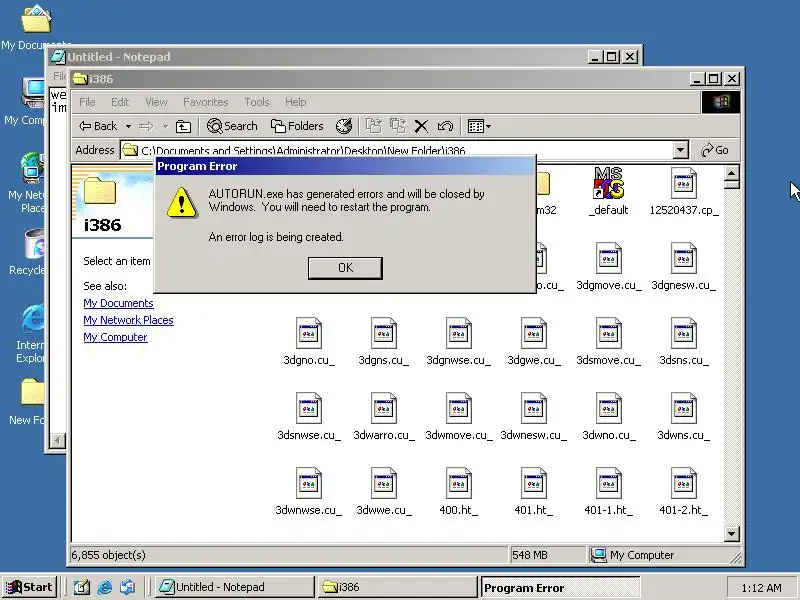This screenshot has height=600, width=800.
Task: Click the Go button next to Address
Action: point(715,150)
